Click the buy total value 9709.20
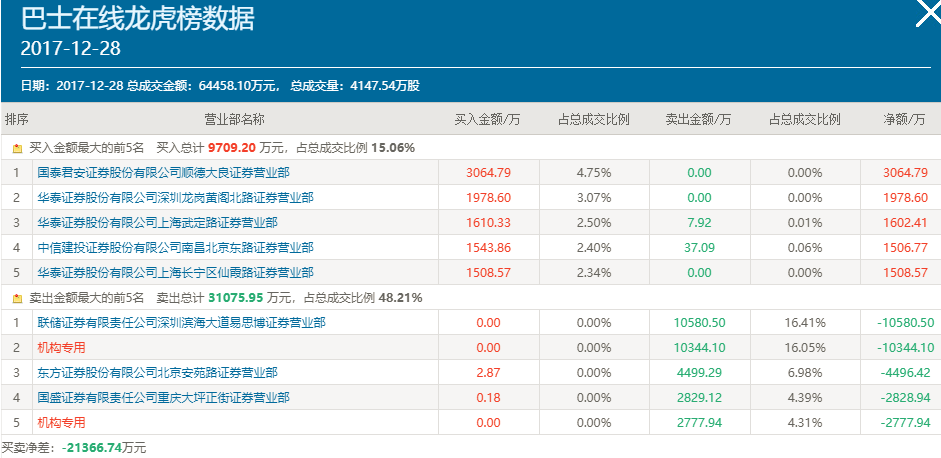The width and height of the screenshot is (941, 458). pos(232,148)
